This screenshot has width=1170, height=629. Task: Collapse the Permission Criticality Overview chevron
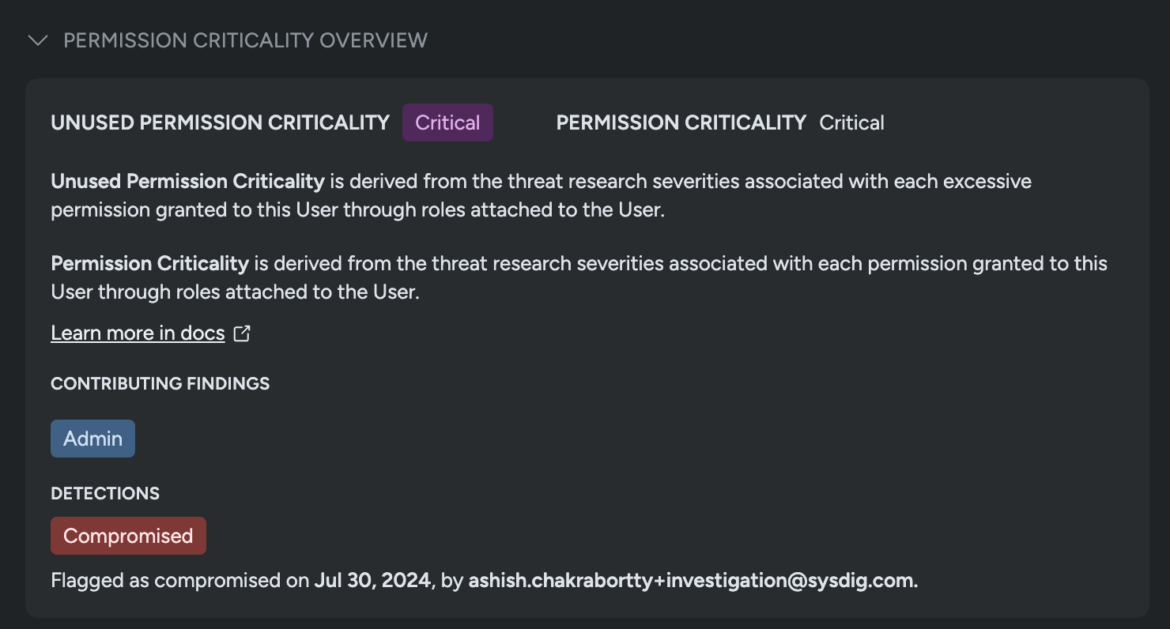point(38,41)
